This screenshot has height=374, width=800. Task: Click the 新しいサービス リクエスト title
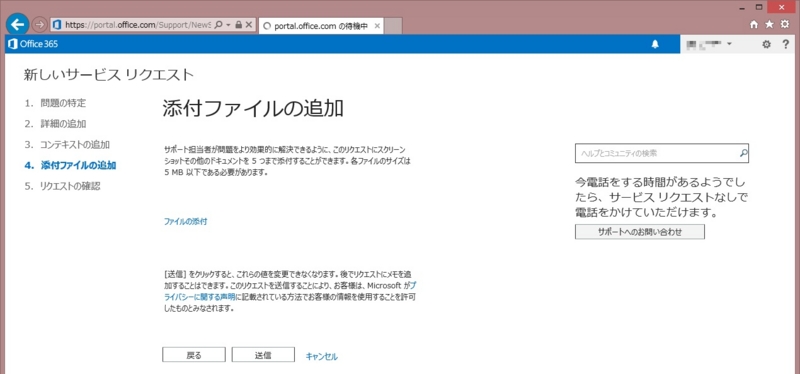tap(109, 75)
